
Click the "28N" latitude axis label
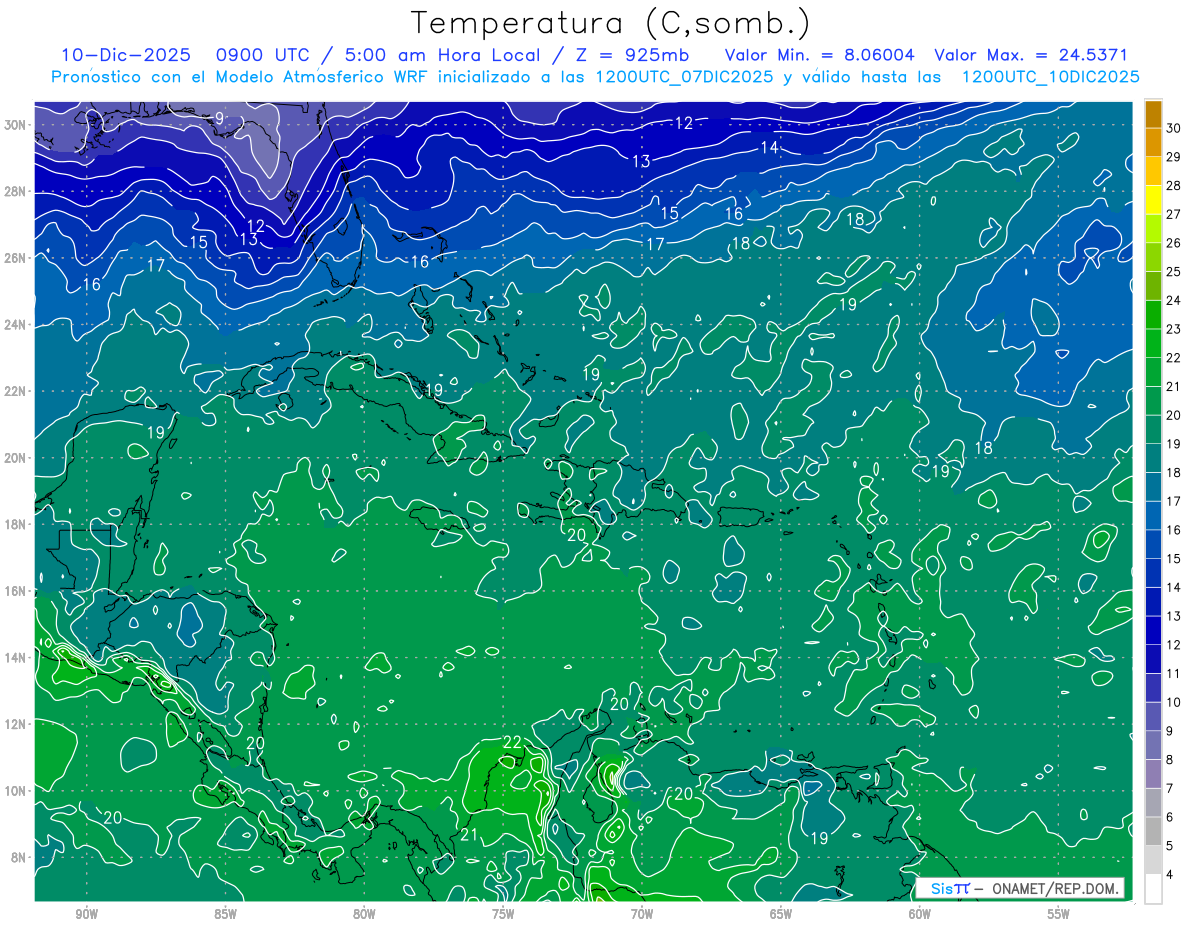coord(17,191)
